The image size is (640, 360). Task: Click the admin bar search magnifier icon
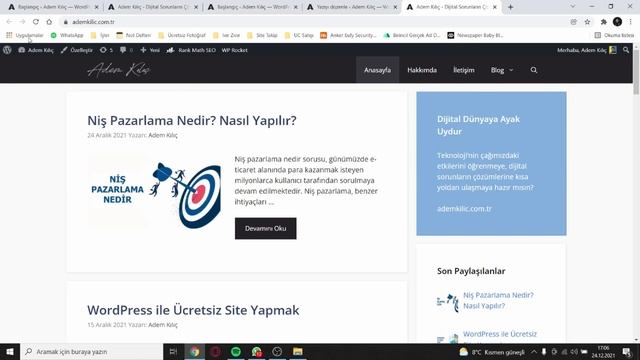point(626,50)
